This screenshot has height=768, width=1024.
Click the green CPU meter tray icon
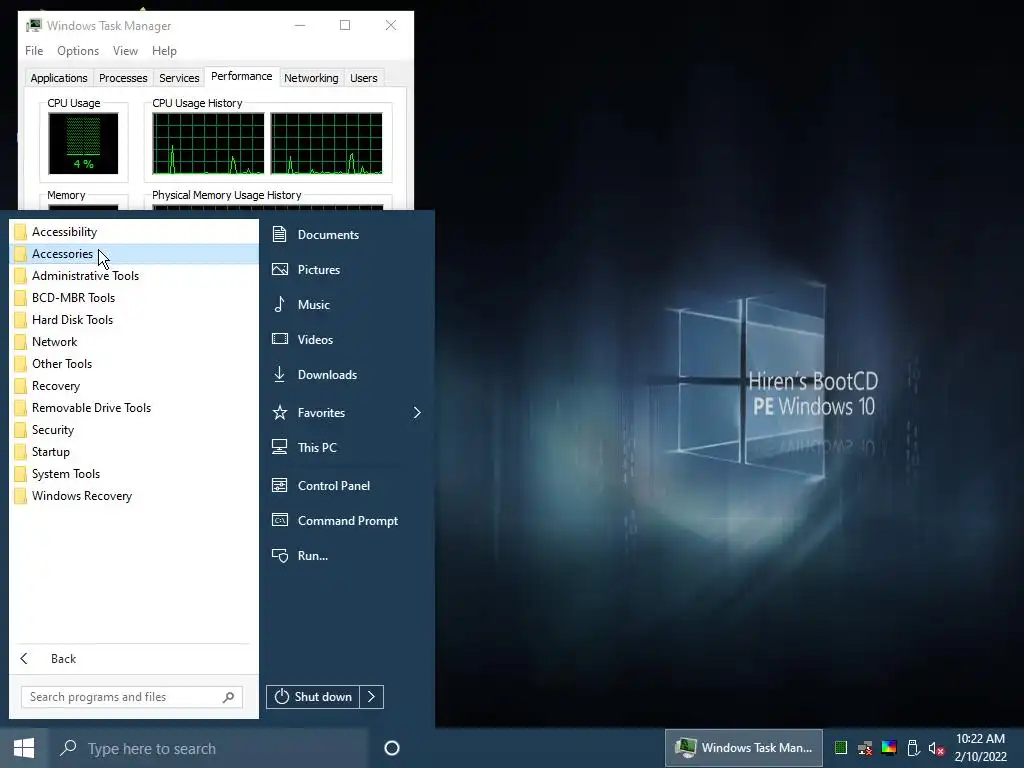point(841,748)
